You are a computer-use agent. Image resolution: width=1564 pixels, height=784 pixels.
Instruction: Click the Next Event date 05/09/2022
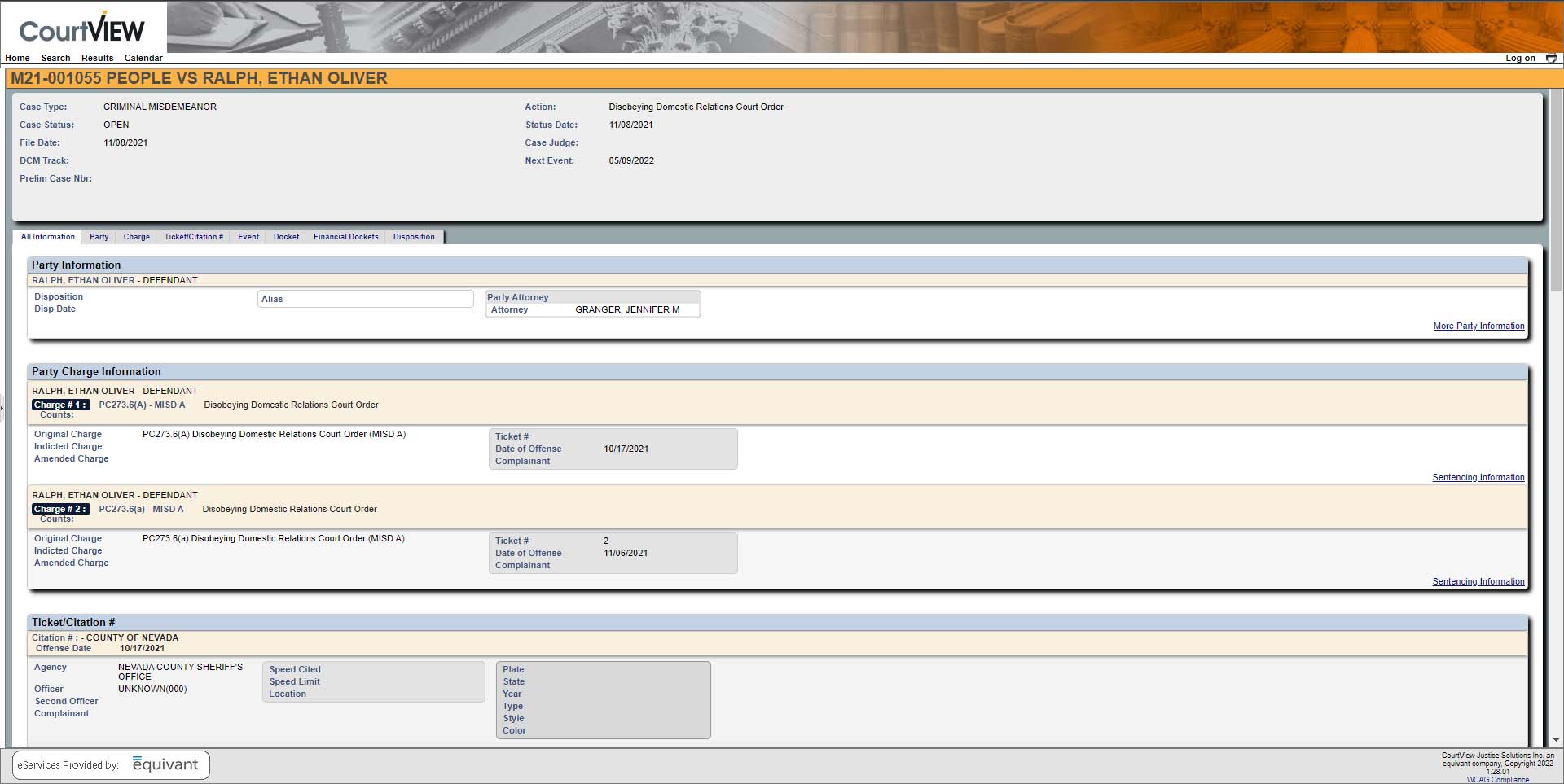[x=631, y=160]
